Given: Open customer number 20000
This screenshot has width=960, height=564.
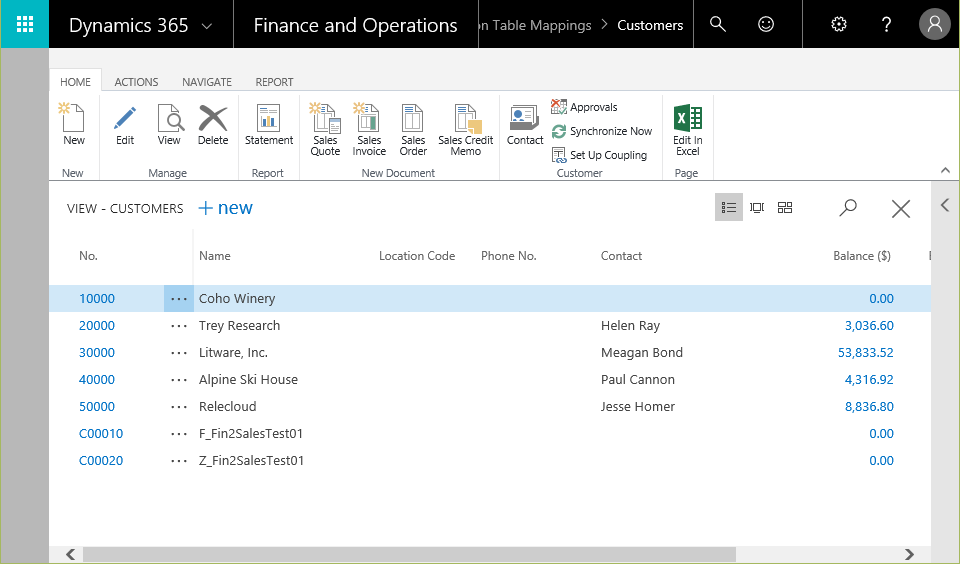Looking at the screenshot, I should (97, 326).
